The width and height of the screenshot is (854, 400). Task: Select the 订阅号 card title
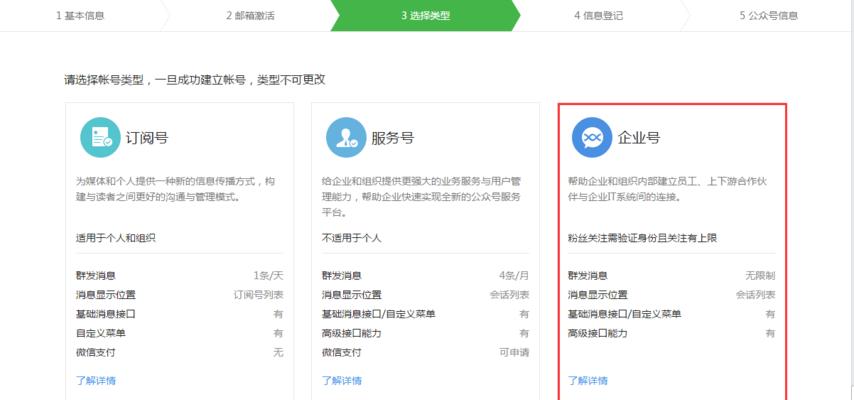(x=147, y=137)
